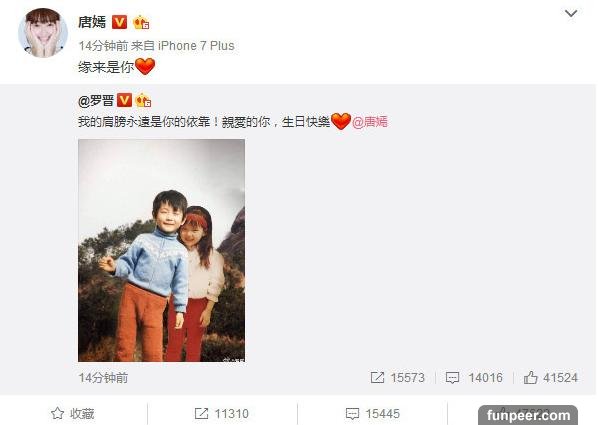Open the @罗晋 username link
Image resolution: width=598 pixels, height=425 pixels.
tap(96, 101)
